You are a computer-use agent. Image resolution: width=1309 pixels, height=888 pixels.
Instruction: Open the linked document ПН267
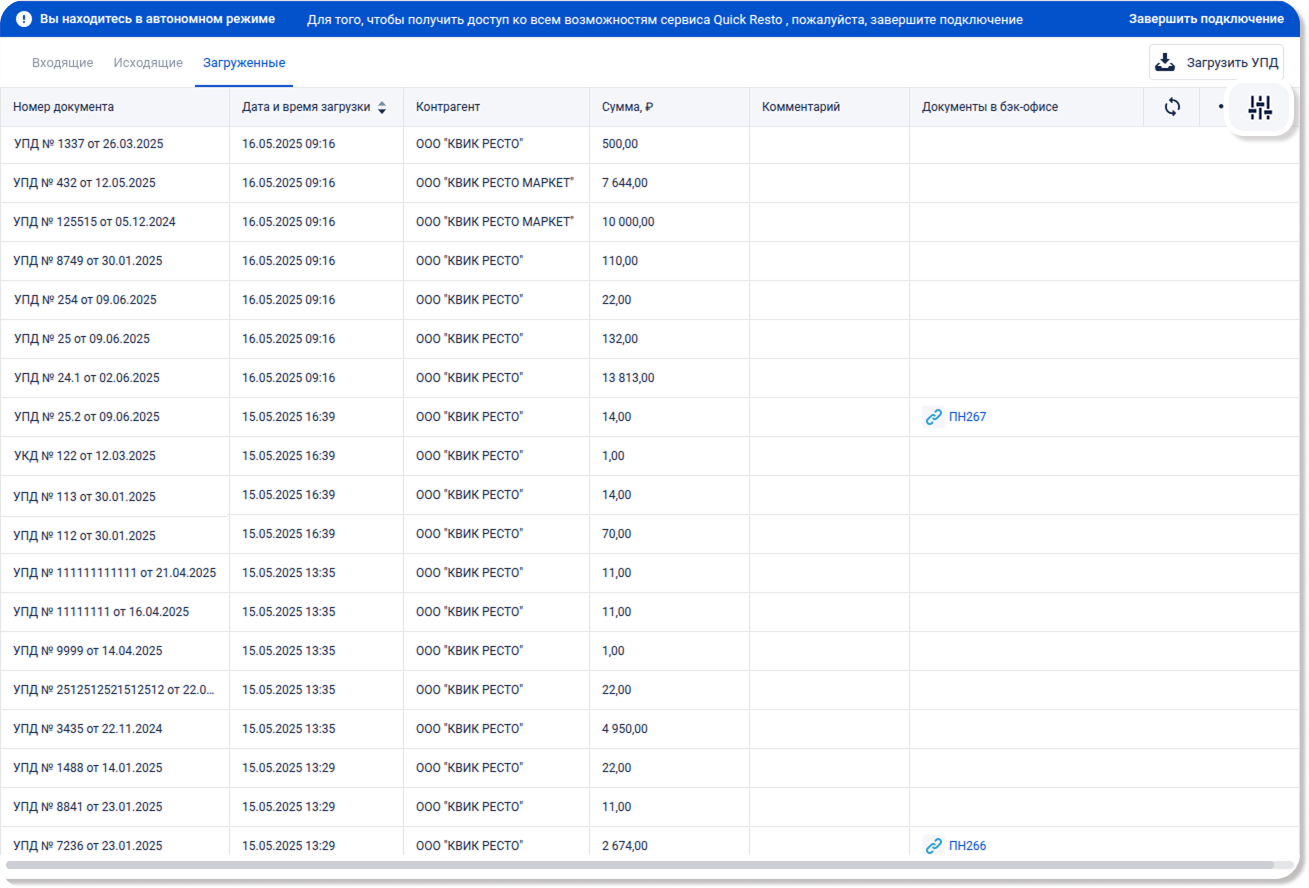tap(967, 417)
